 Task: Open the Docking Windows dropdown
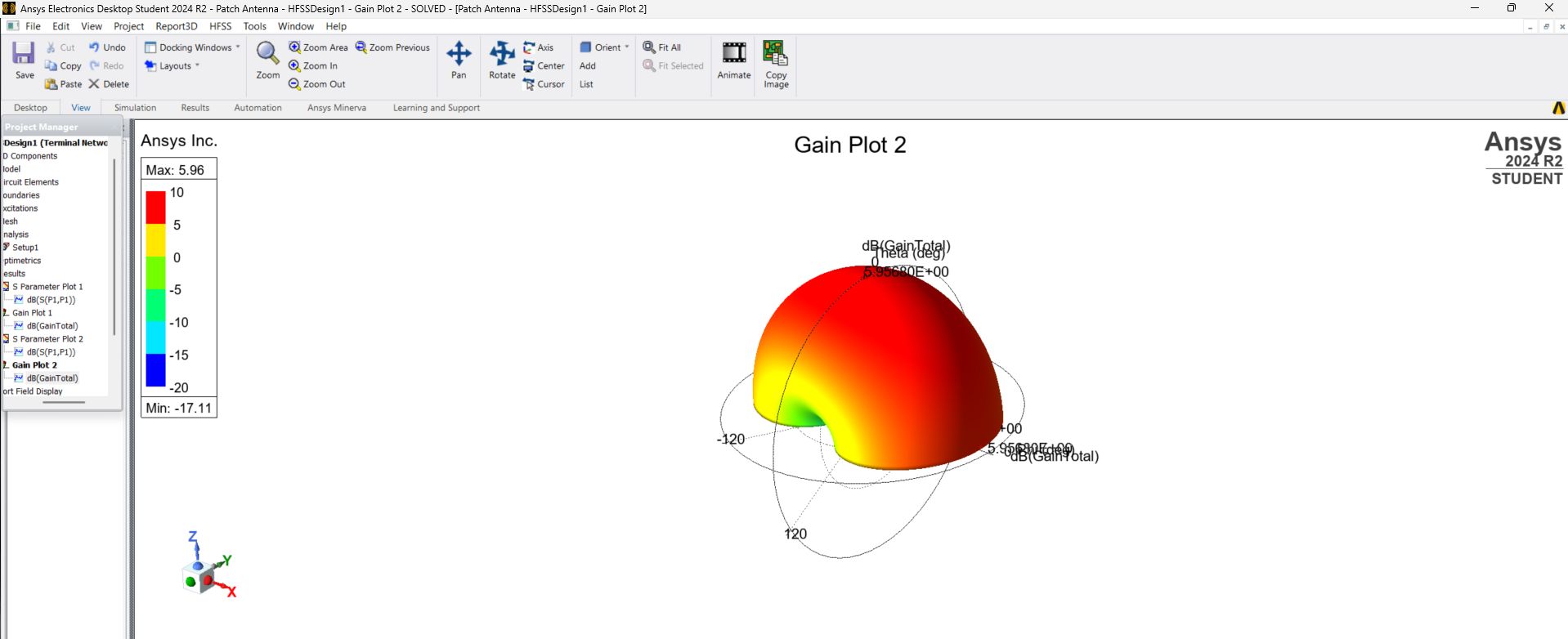tap(192, 47)
